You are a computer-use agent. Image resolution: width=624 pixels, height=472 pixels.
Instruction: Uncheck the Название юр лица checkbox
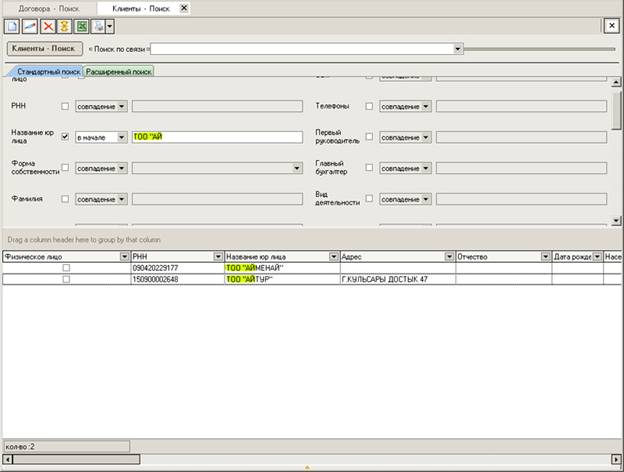pyautogui.click(x=66, y=136)
